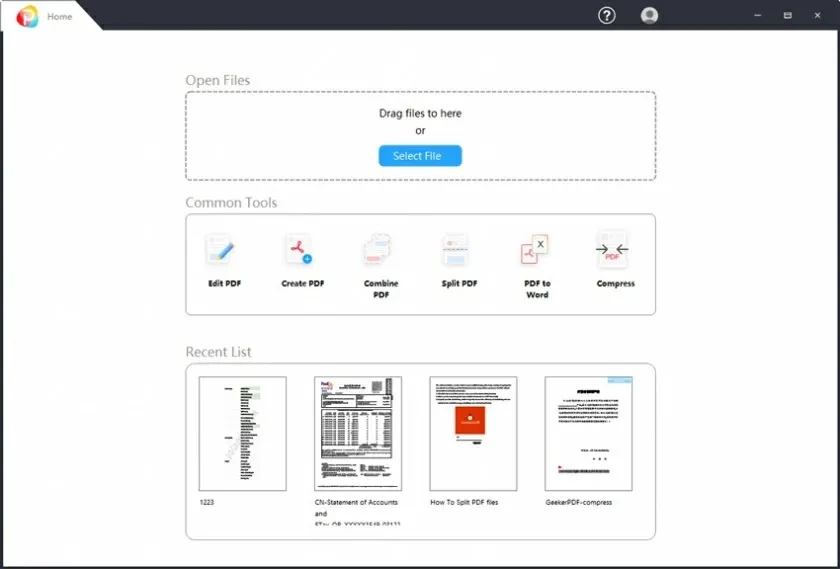Click the 'How To Split PDF files' file name

pos(464,502)
